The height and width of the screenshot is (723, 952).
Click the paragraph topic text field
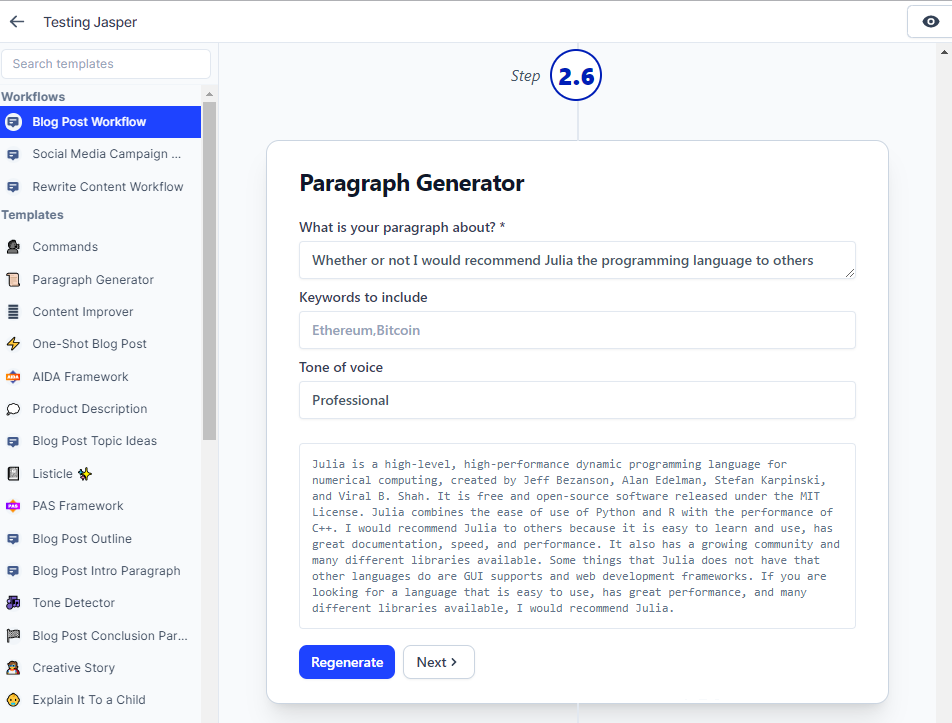pos(577,260)
